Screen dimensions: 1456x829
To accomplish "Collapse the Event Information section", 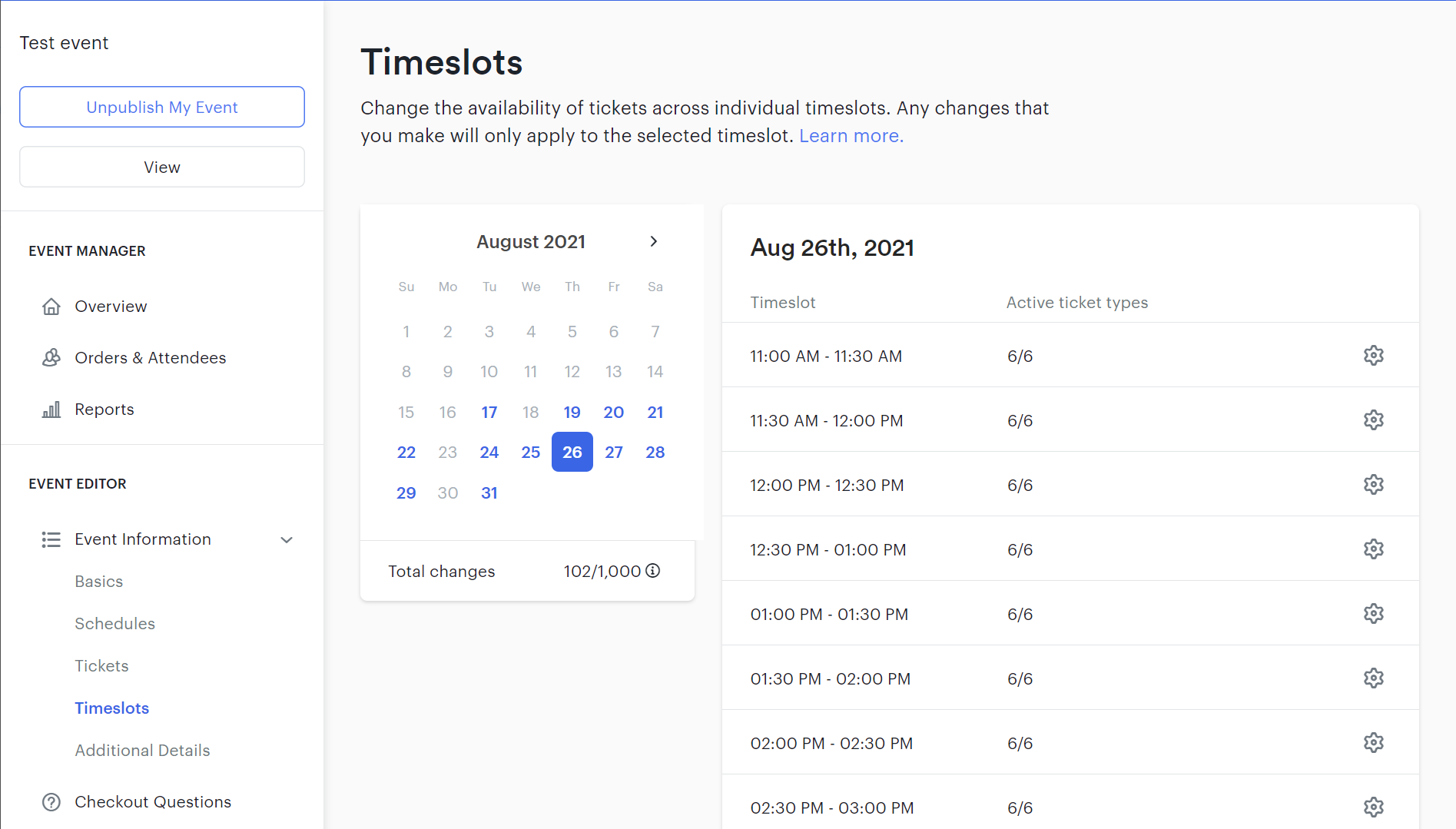I will pos(286,539).
